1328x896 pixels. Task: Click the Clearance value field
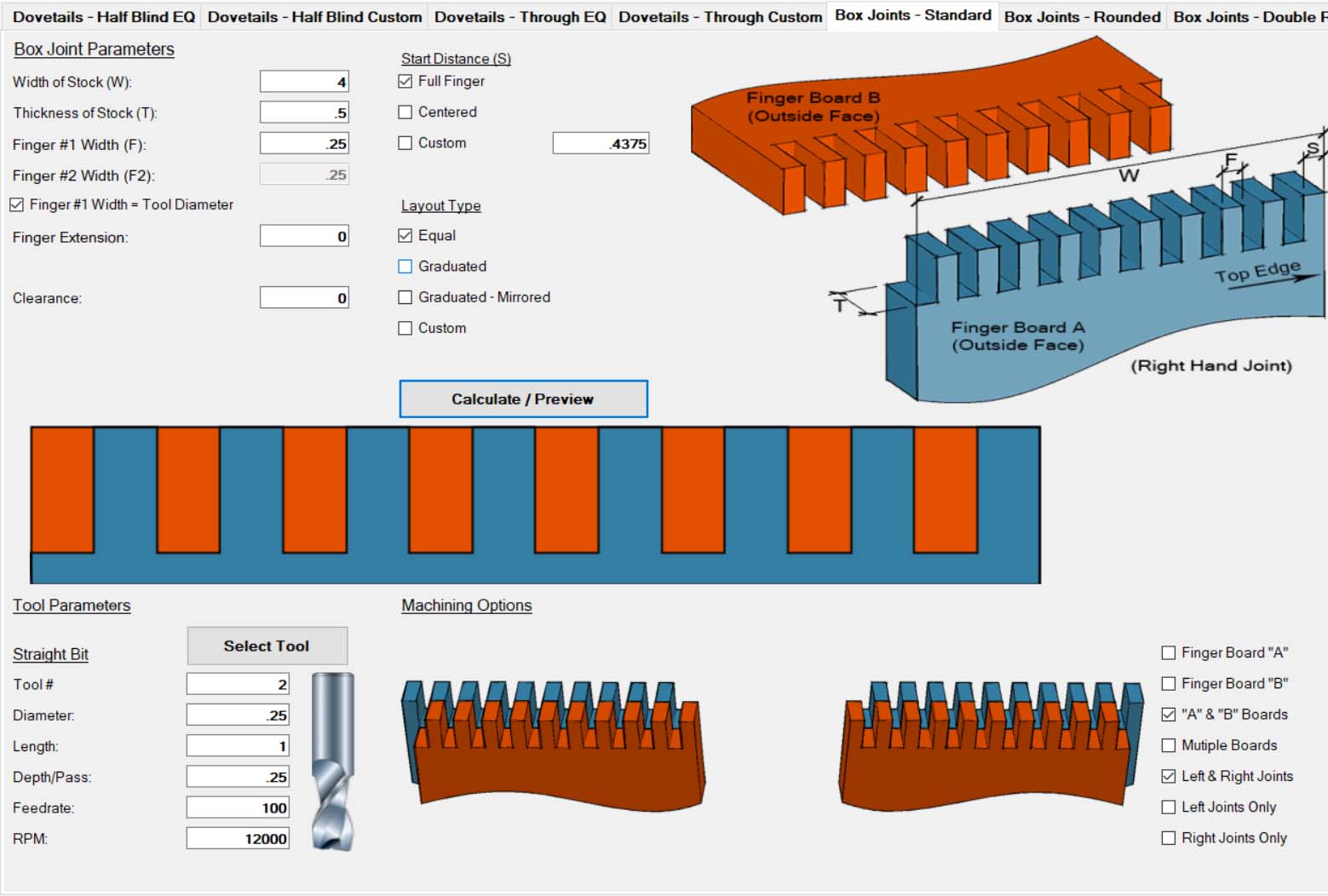[x=304, y=298]
